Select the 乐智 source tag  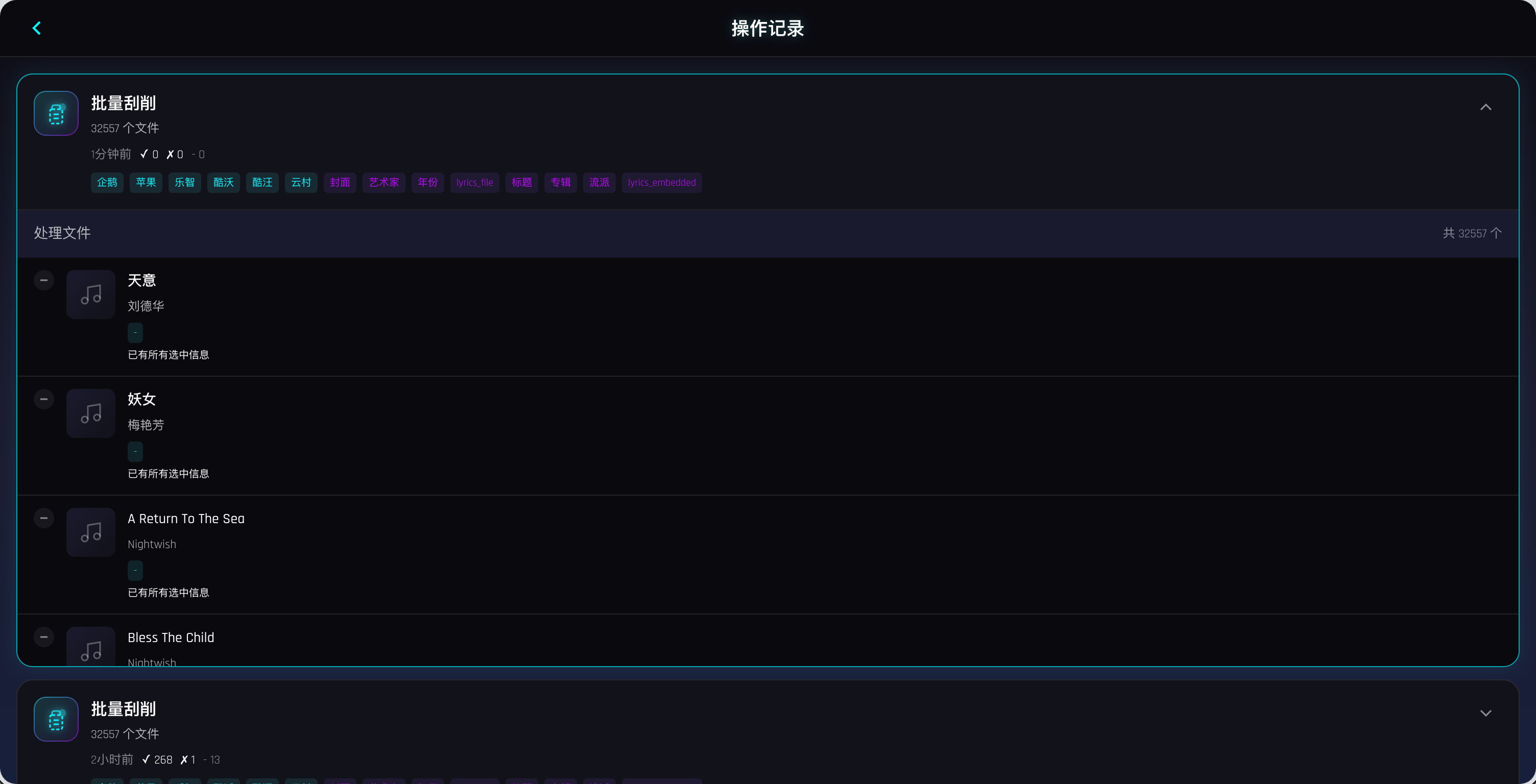pyautogui.click(x=185, y=182)
